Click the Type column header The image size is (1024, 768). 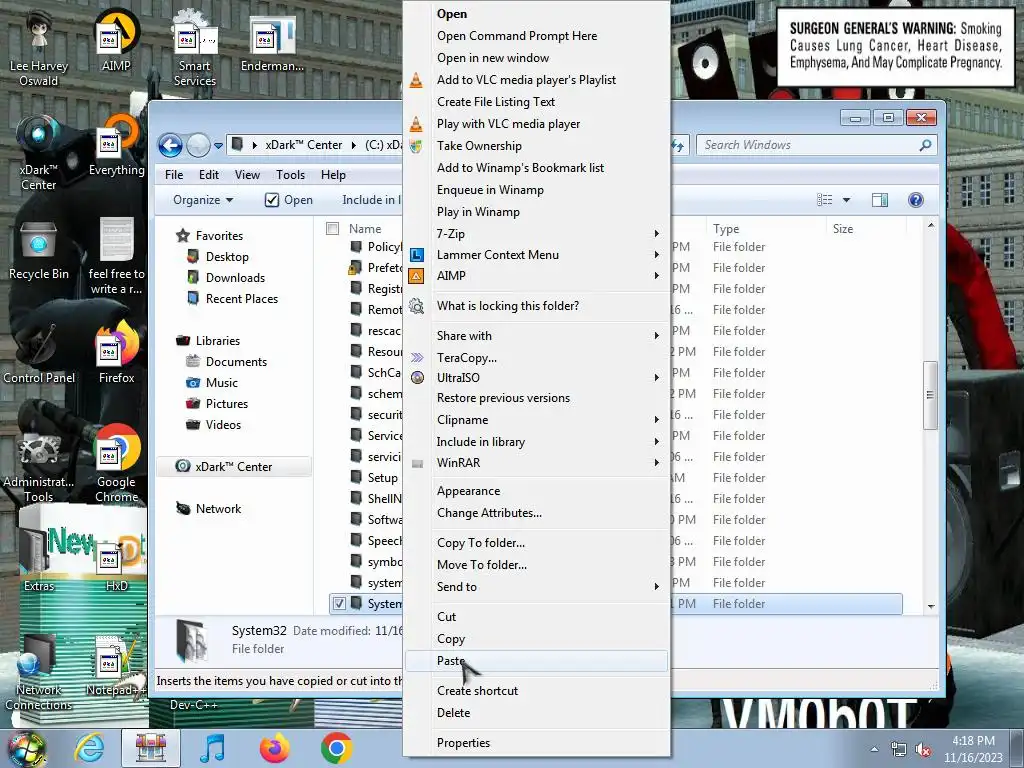pos(765,229)
